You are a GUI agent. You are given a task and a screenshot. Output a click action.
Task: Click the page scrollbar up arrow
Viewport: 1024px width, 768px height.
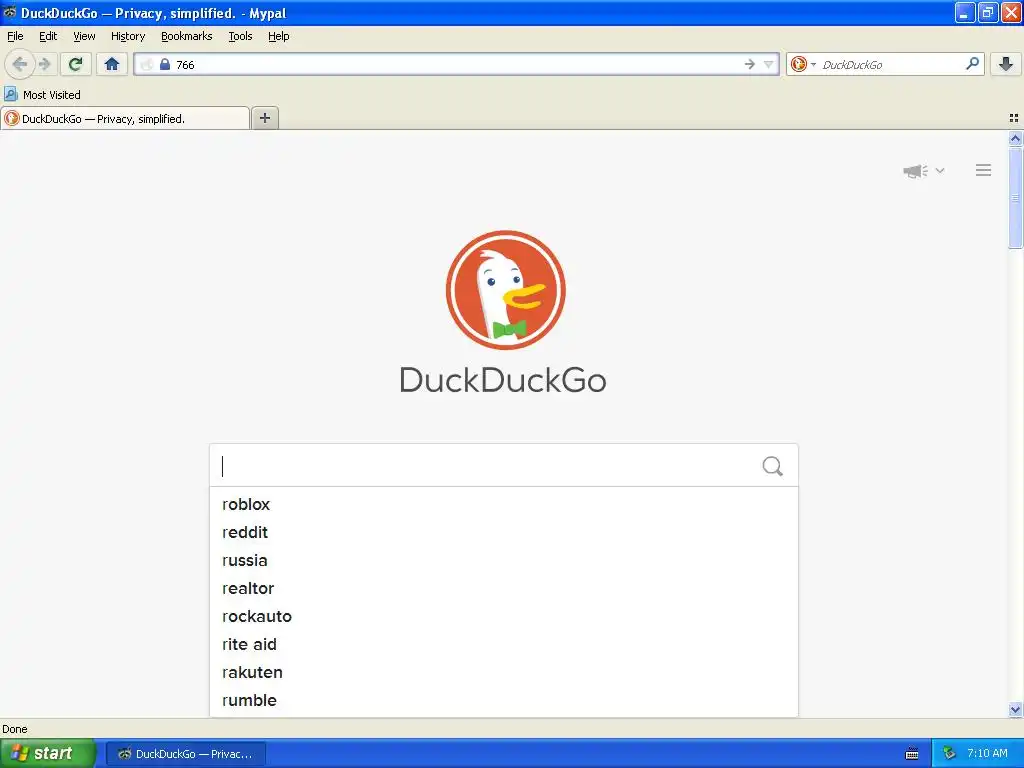1015,138
